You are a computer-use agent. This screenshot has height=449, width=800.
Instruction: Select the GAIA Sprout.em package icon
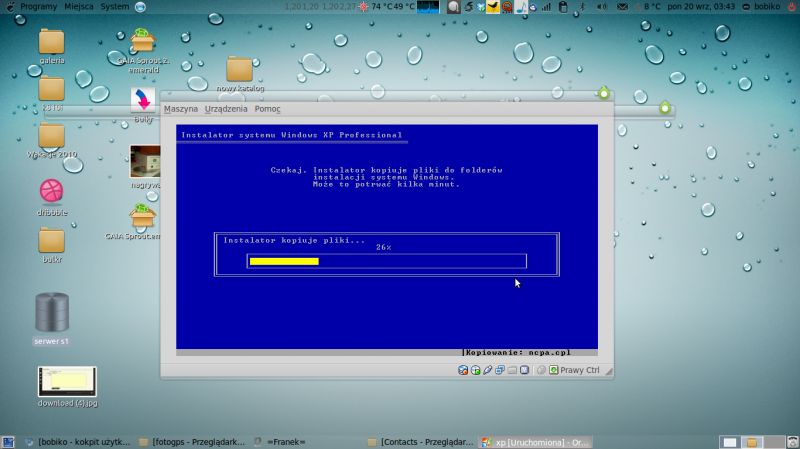142,221
